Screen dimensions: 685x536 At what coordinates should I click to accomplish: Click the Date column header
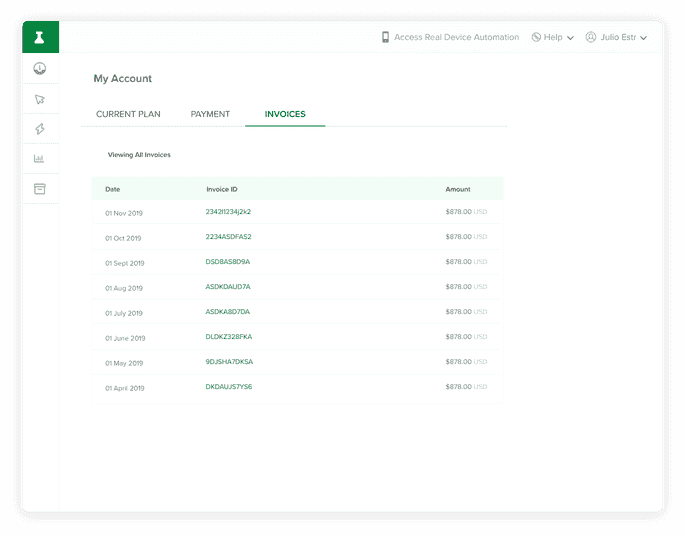[x=113, y=189]
